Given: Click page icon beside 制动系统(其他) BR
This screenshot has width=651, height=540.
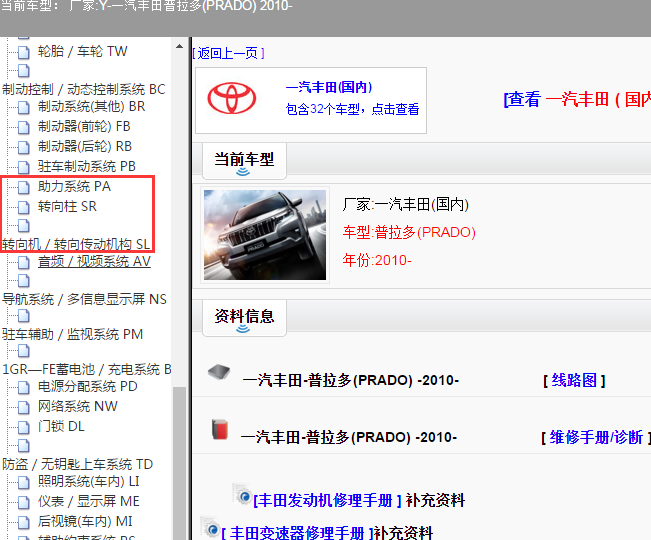Looking at the screenshot, I should [24, 108].
